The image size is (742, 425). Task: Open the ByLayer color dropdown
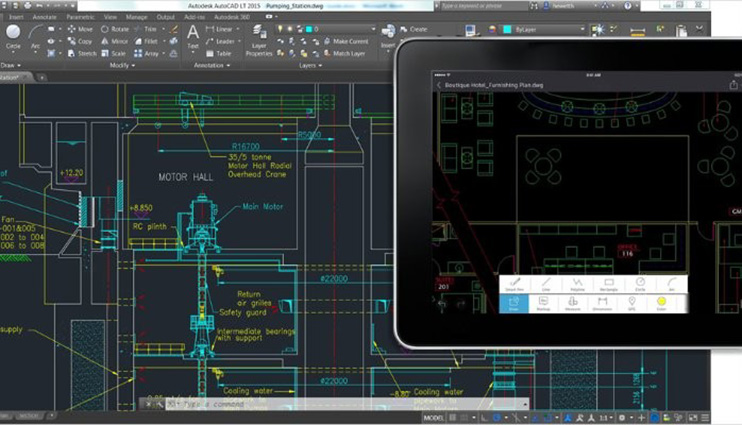tap(582, 29)
